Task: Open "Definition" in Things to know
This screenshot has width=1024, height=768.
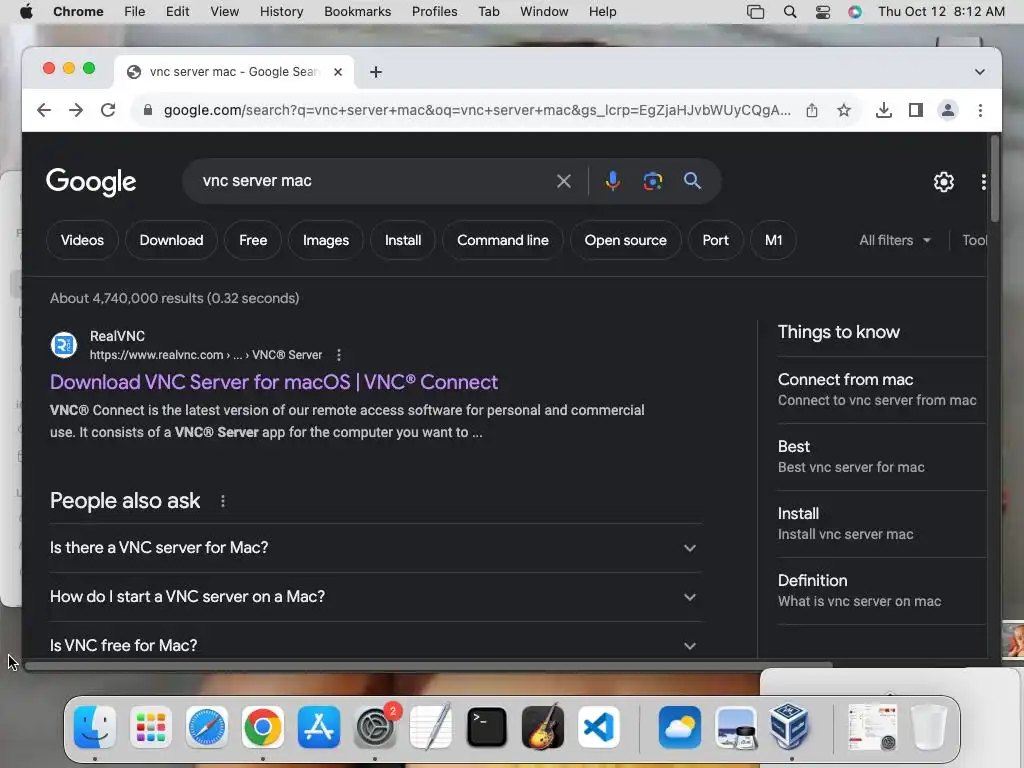Action: point(881,590)
